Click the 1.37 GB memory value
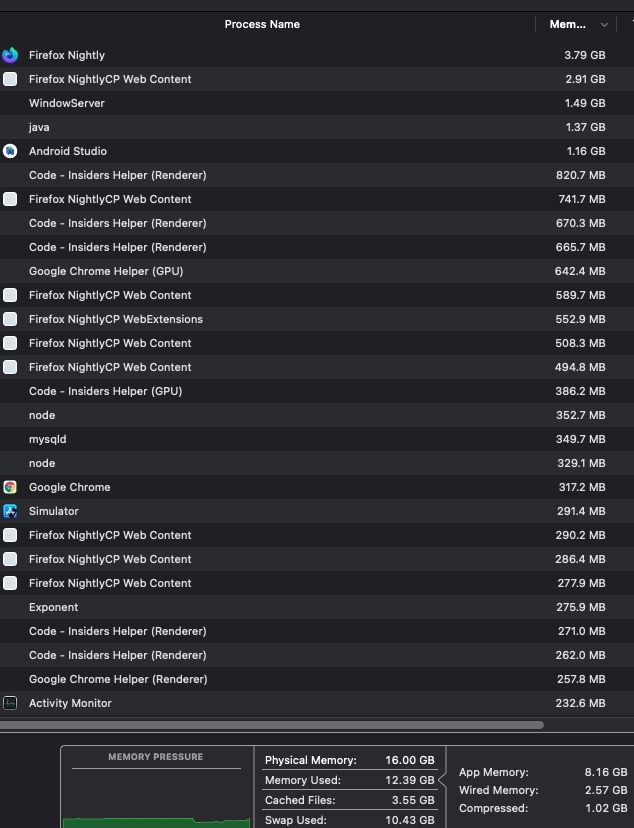Image resolution: width=634 pixels, height=828 pixels. [585, 127]
